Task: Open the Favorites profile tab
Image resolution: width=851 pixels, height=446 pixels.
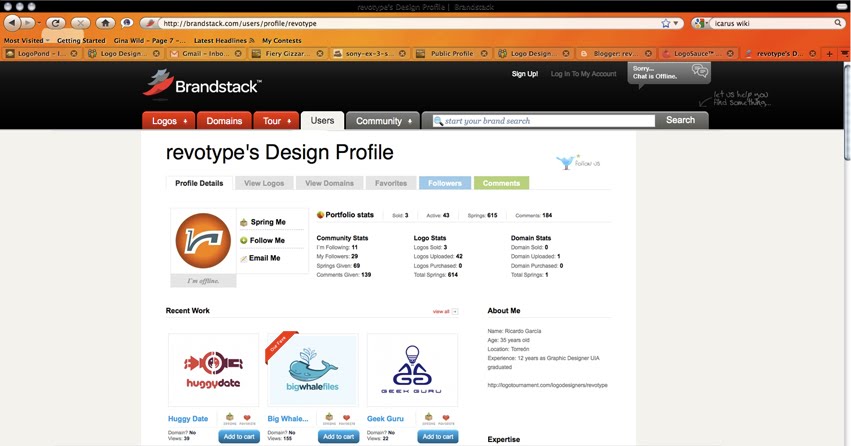Action: [x=391, y=183]
